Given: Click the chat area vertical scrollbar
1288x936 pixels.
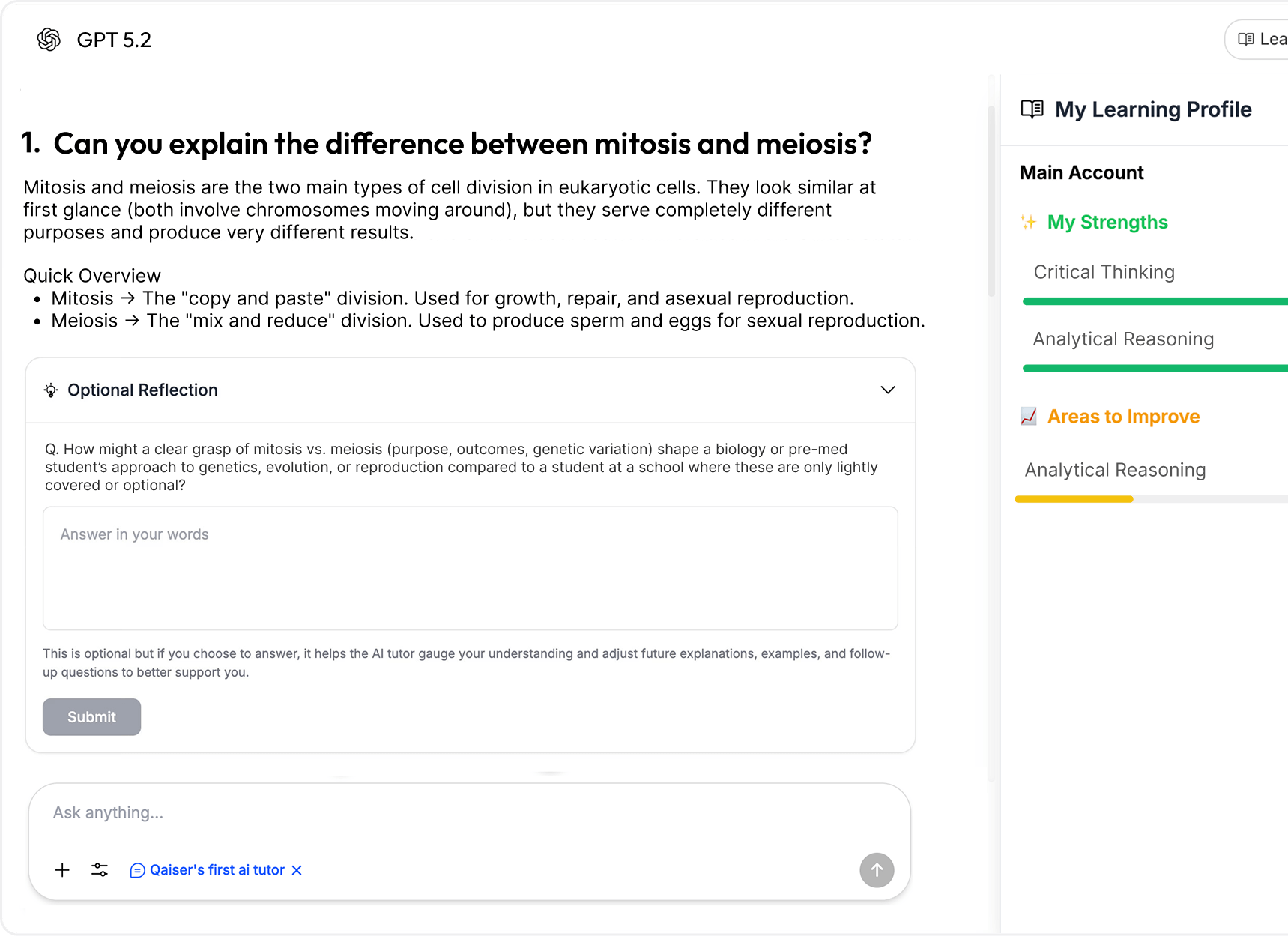Looking at the screenshot, I should (x=991, y=202).
